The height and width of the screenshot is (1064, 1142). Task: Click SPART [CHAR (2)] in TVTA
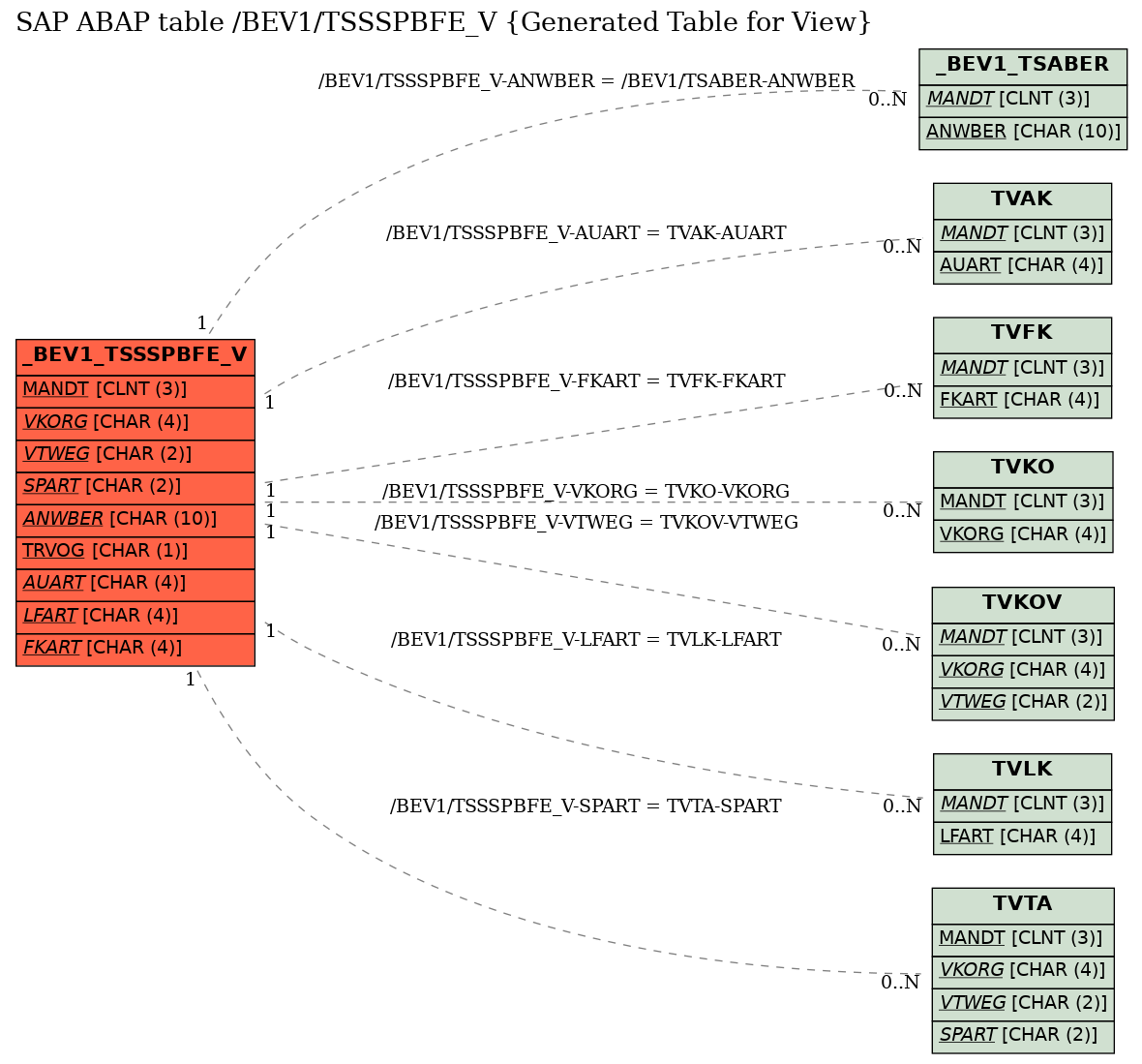[1023, 1036]
